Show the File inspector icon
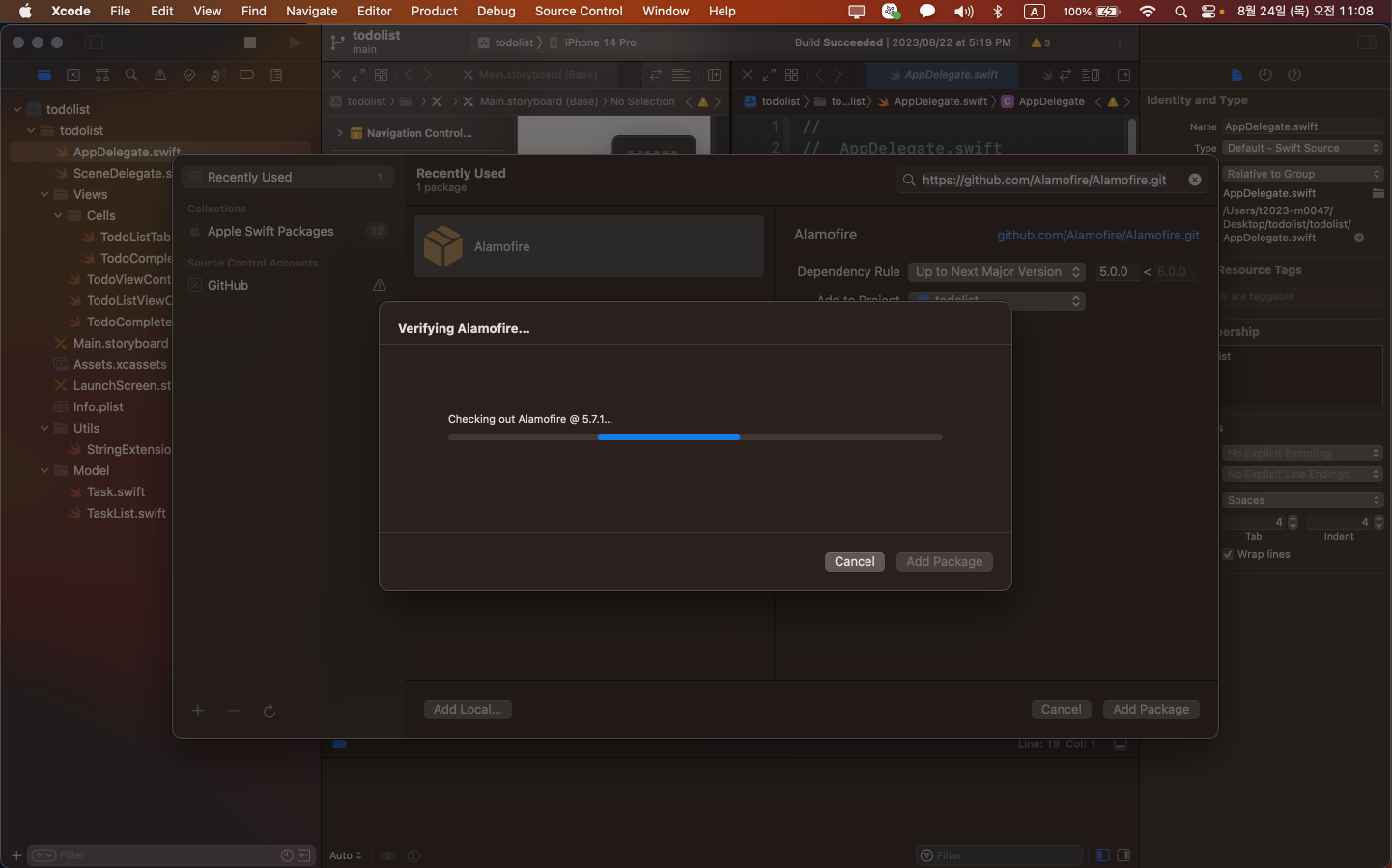Image resolution: width=1392 pixels, height=868 pixels. (1236, 75)
